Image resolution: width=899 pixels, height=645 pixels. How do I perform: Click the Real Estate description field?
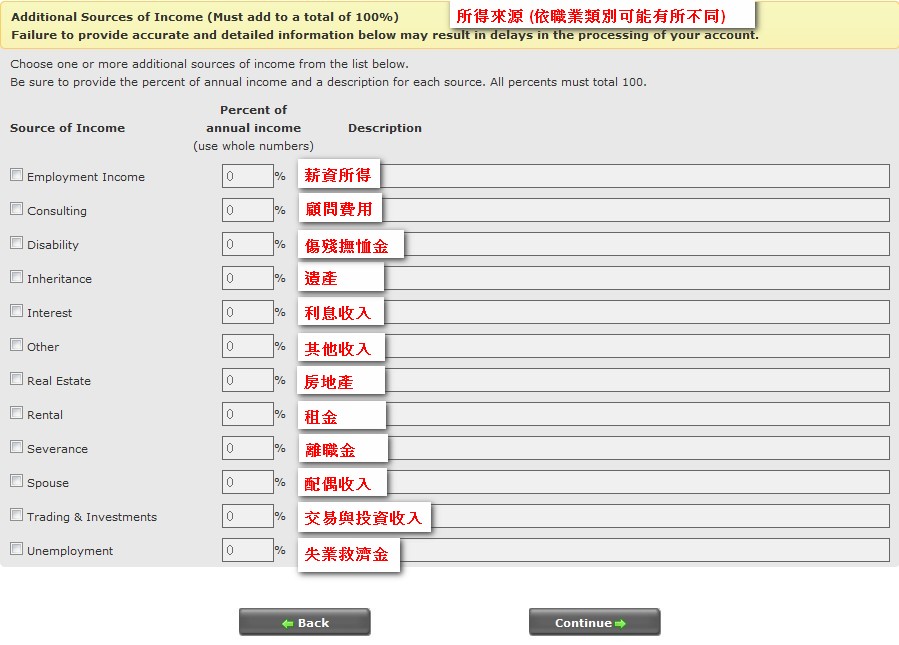pyautogui.click(x=594, y=380)
